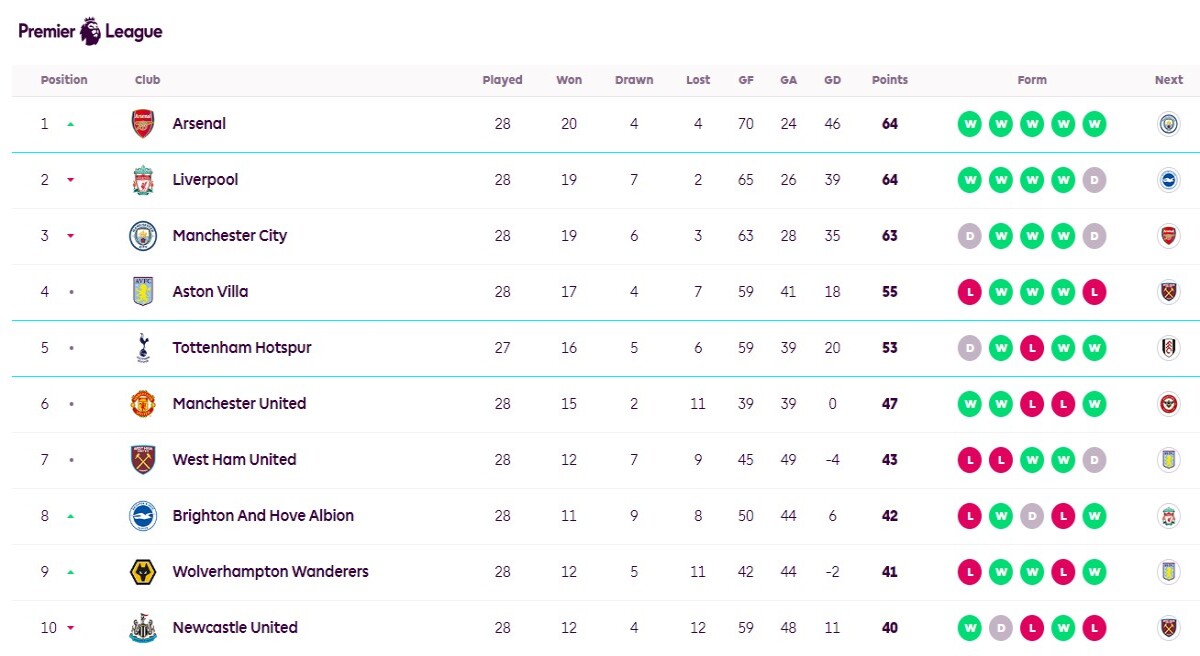Image resolution: width=1200 pixels, height=656 pixels.
Task: Click Manchester United's next opponent Brentford badge
Action: 1168,404
